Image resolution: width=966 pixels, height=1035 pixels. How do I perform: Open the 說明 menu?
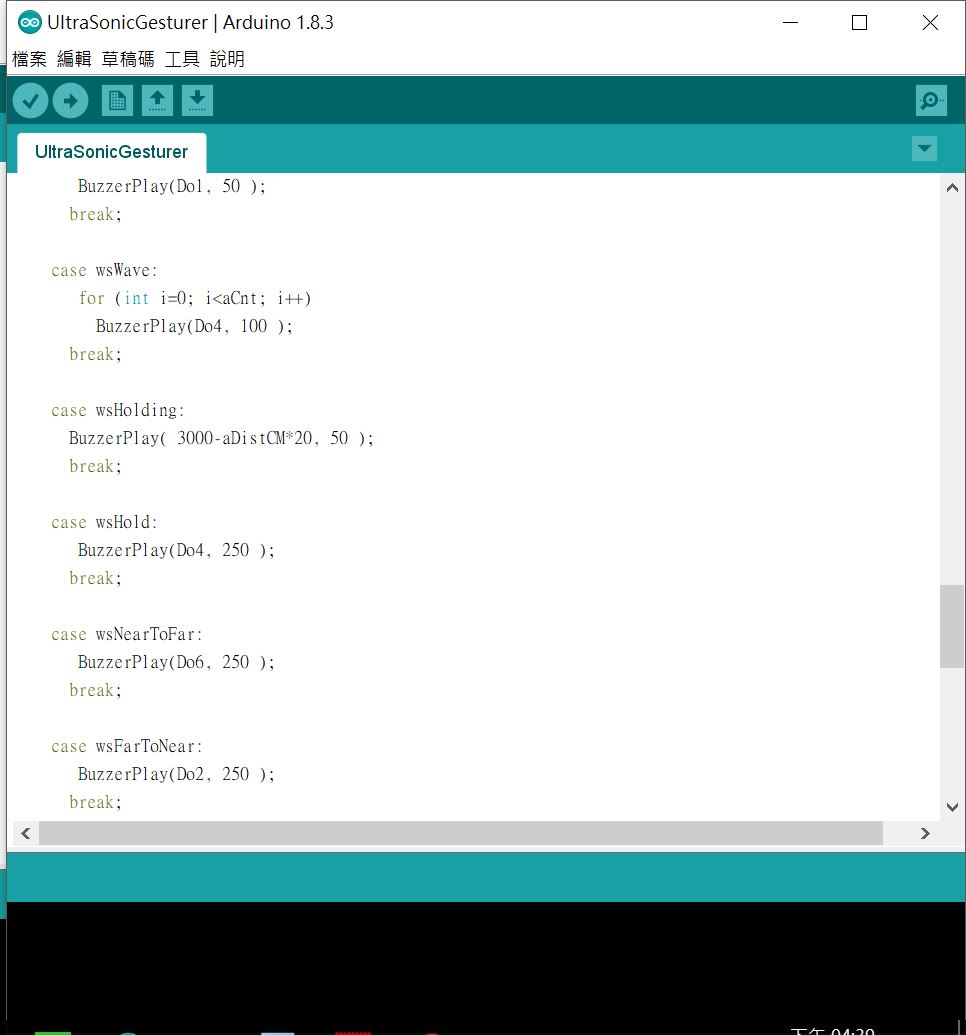click(225, 59)
